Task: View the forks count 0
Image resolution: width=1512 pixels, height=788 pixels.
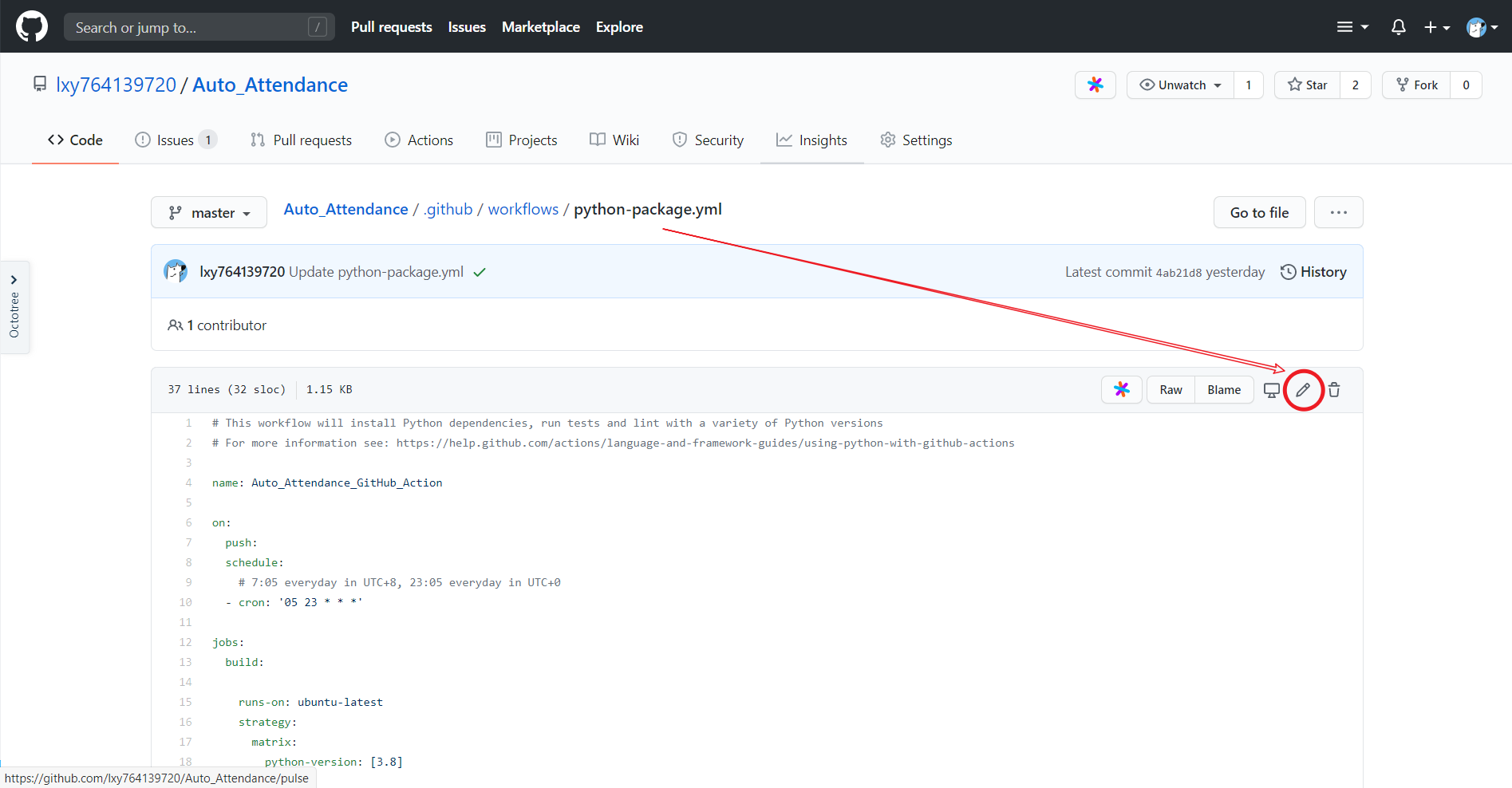Action: point(1466,85)
